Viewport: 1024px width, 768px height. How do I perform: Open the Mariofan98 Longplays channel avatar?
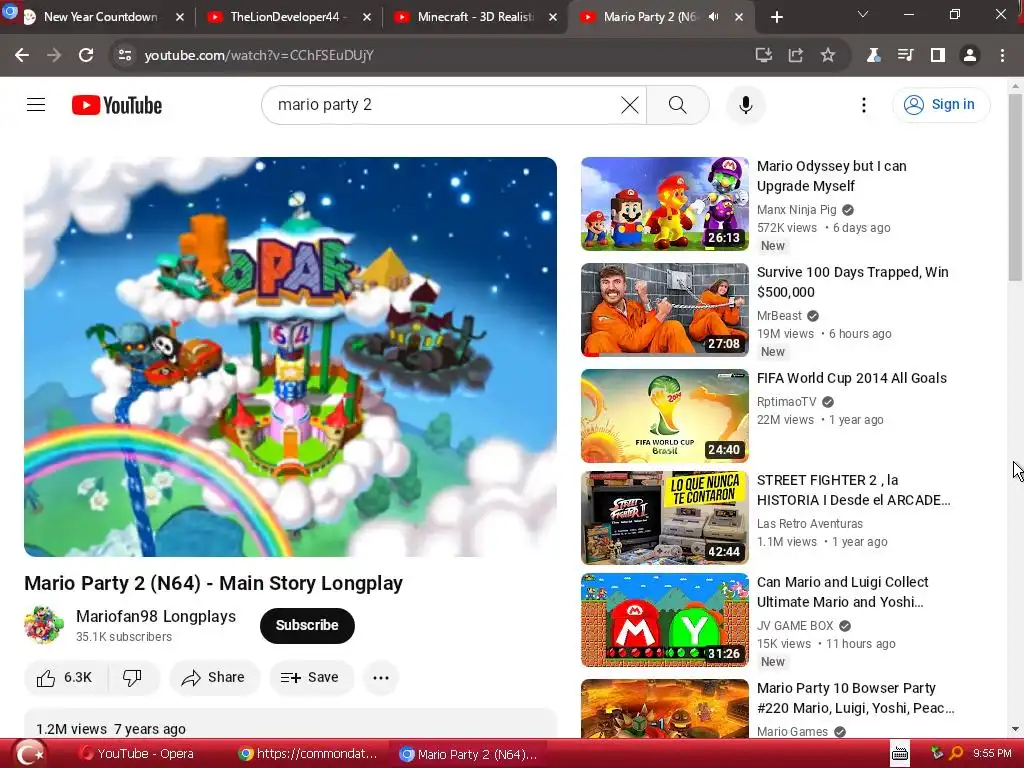[44, 625]
